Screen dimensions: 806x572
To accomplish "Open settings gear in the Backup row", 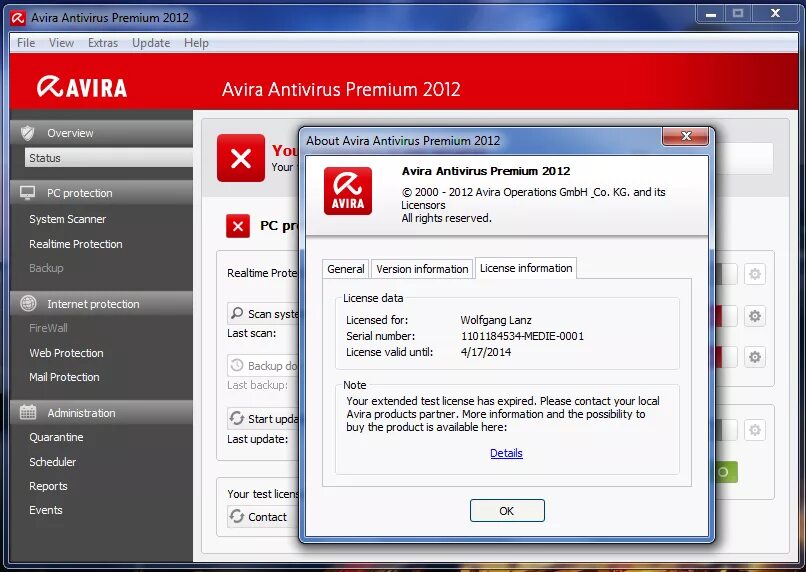I will 755,357.
